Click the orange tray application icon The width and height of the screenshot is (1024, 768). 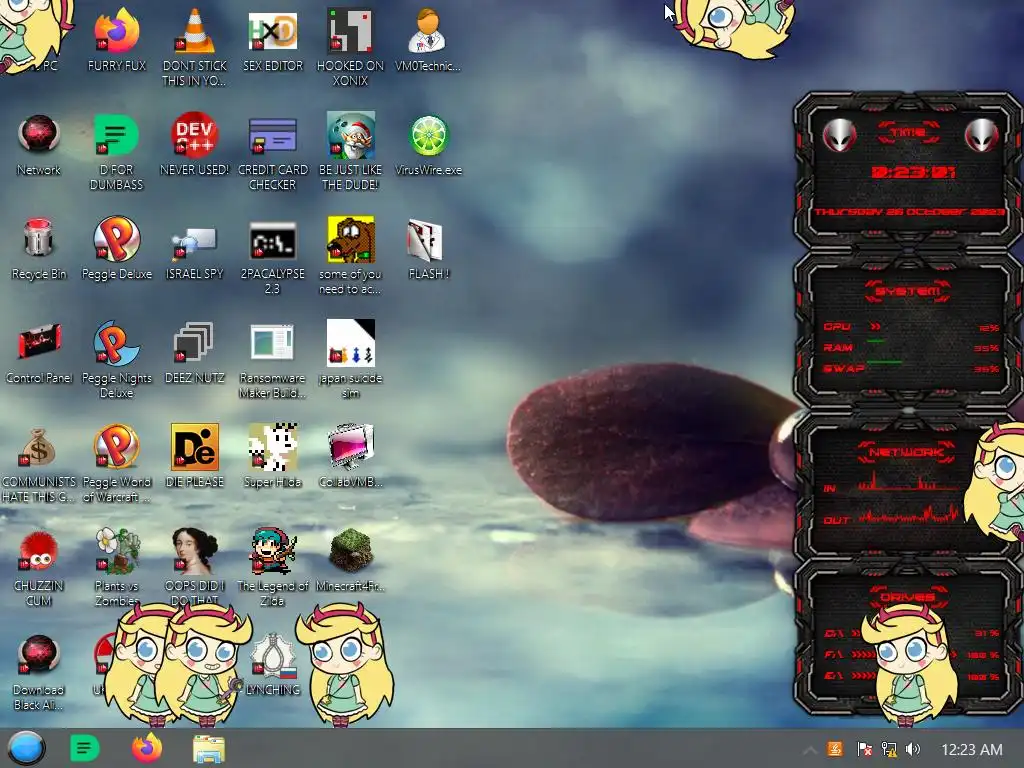835,749
